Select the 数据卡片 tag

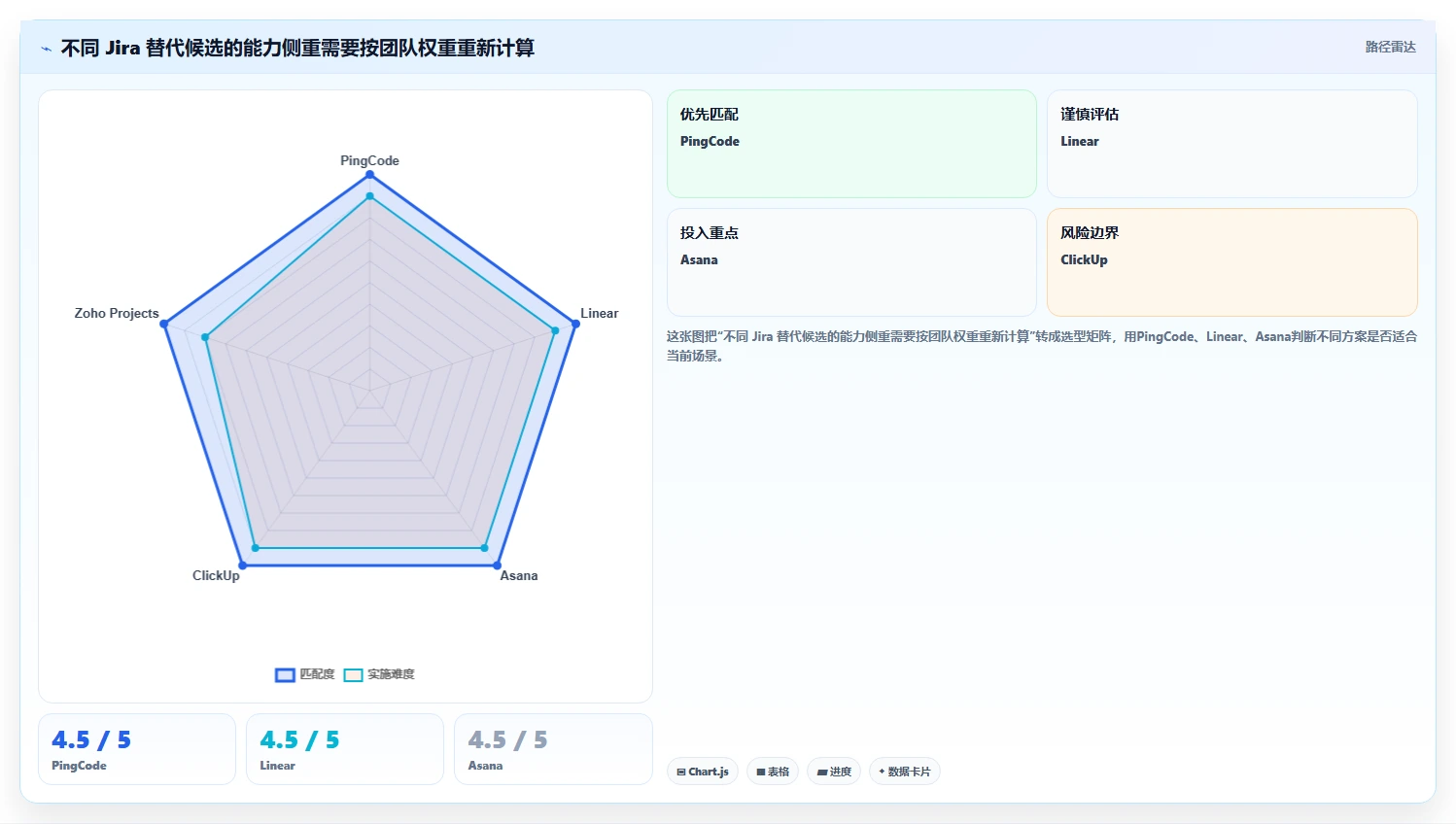[904, 772]
